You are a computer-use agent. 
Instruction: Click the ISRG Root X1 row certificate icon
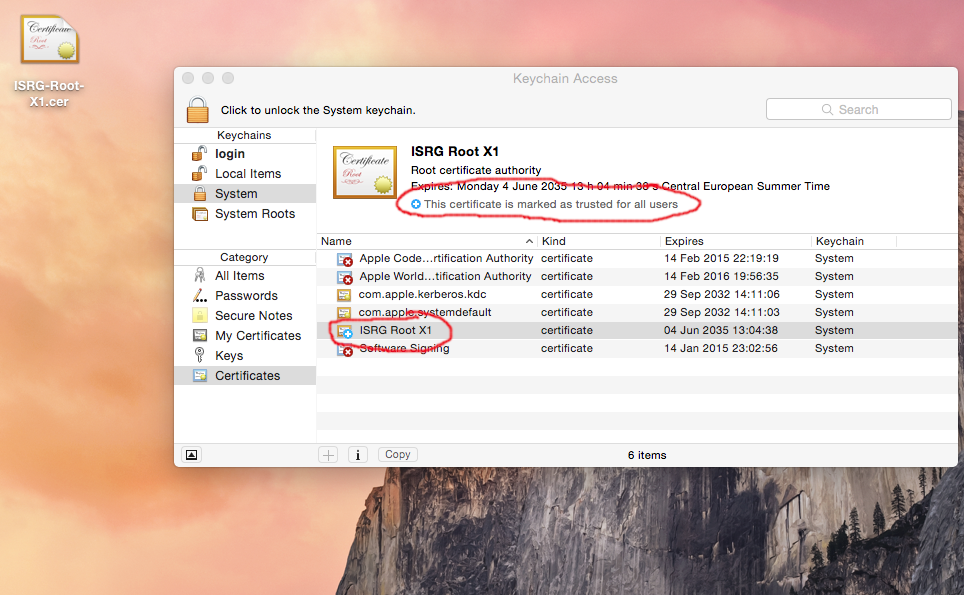[x=345, y=331]
